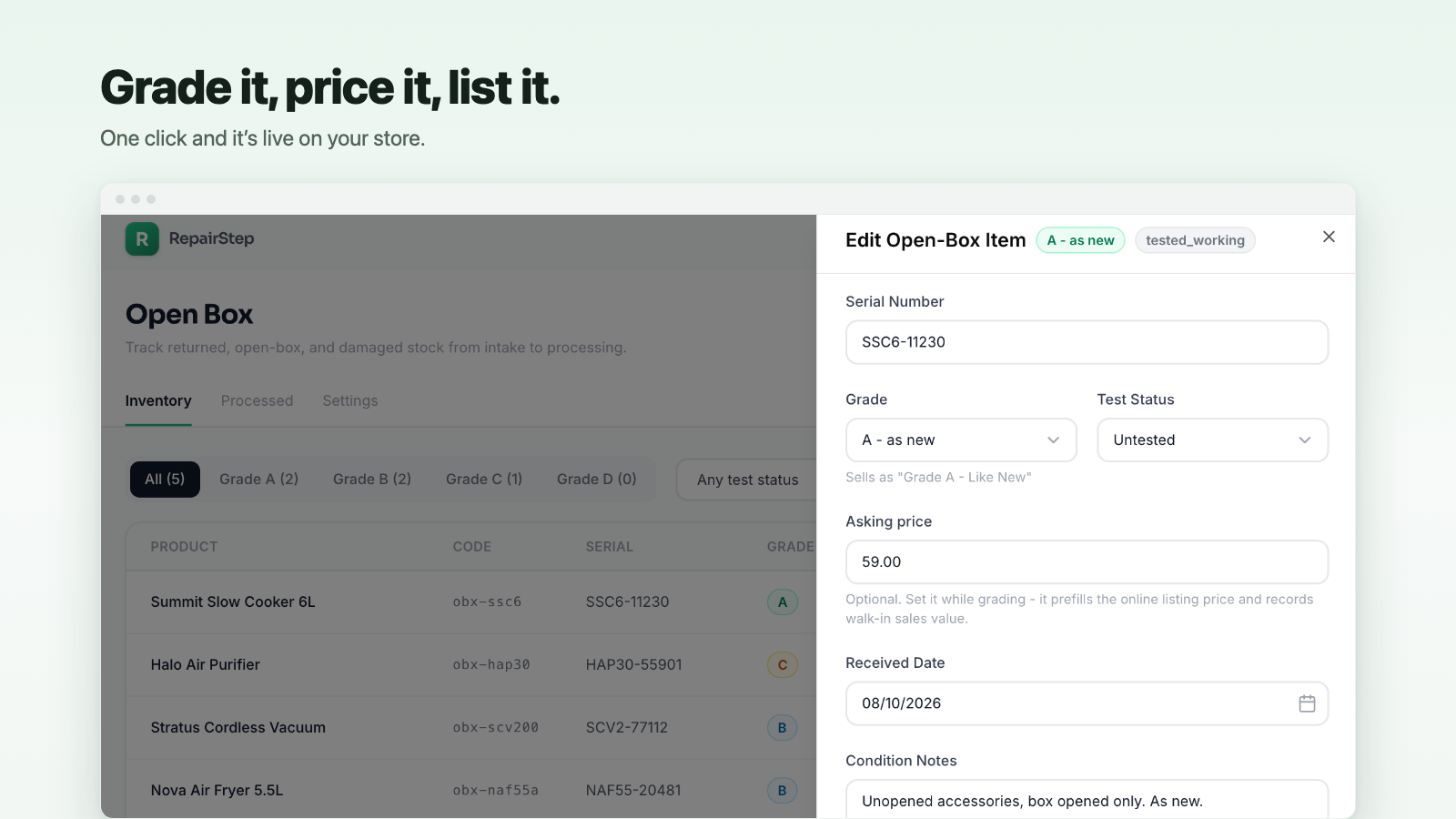Click code obx-scv200 in the table
The image size is (1456, 819).
496,728
